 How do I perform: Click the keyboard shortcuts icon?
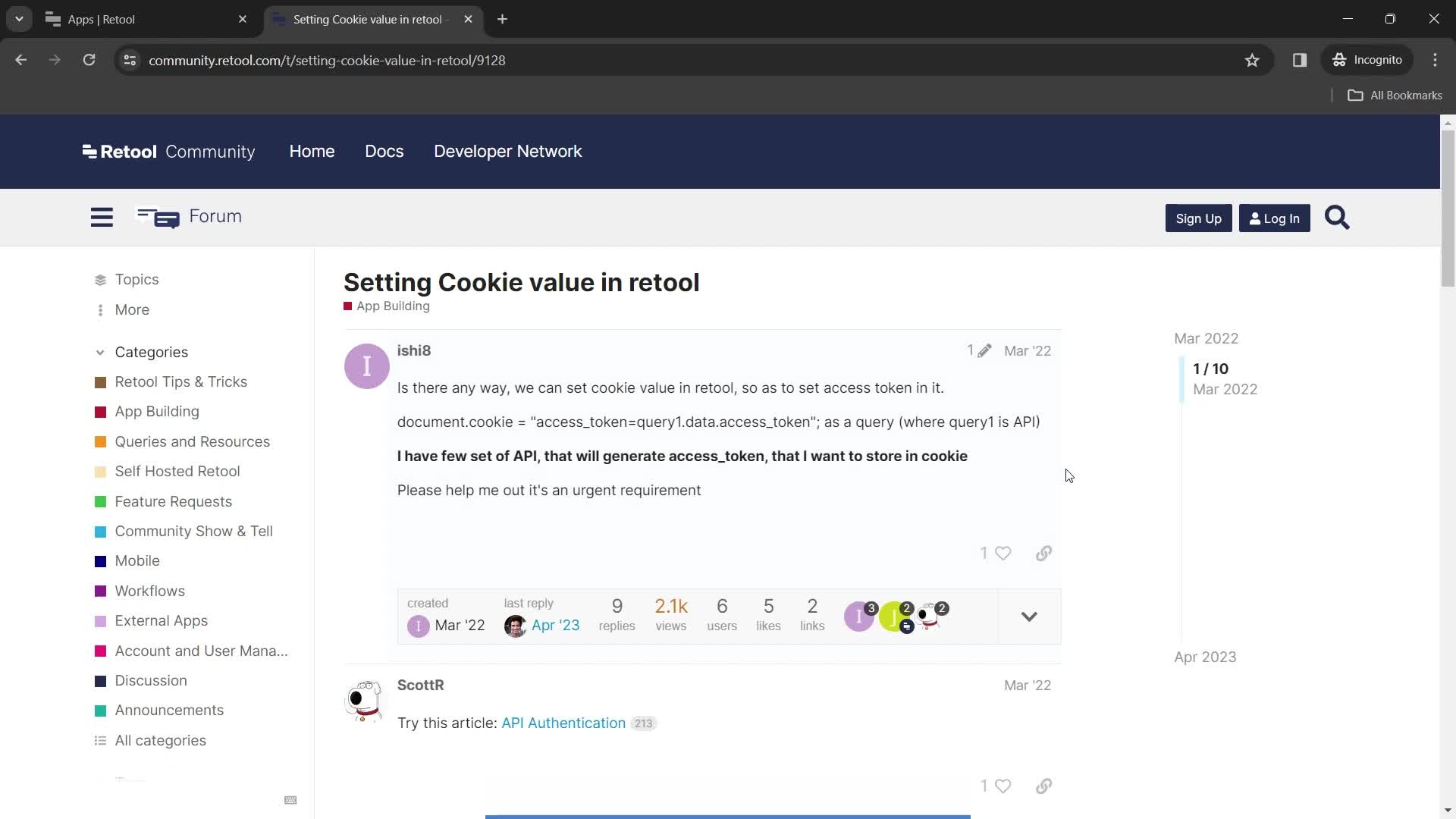290,800
